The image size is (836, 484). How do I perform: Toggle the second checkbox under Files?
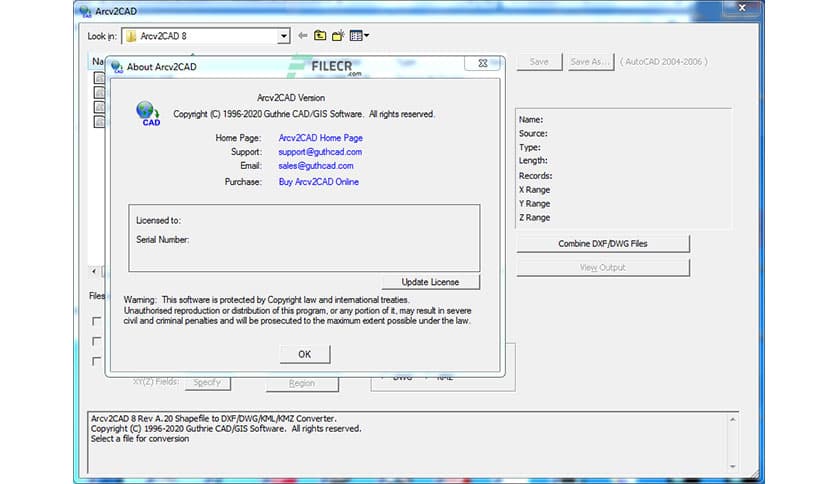click(97, 341)
